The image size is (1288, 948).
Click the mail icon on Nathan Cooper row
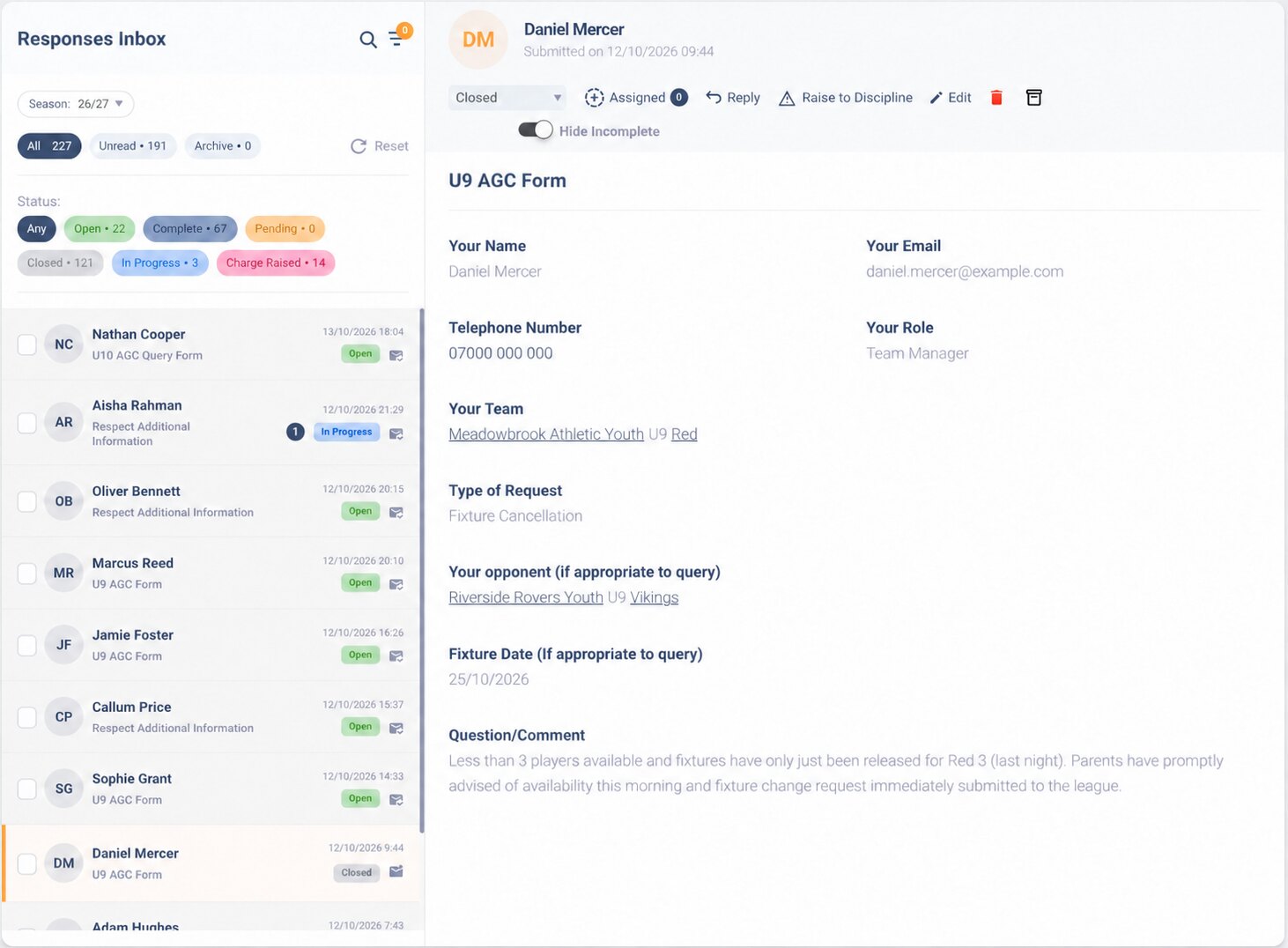coord(396,355)
